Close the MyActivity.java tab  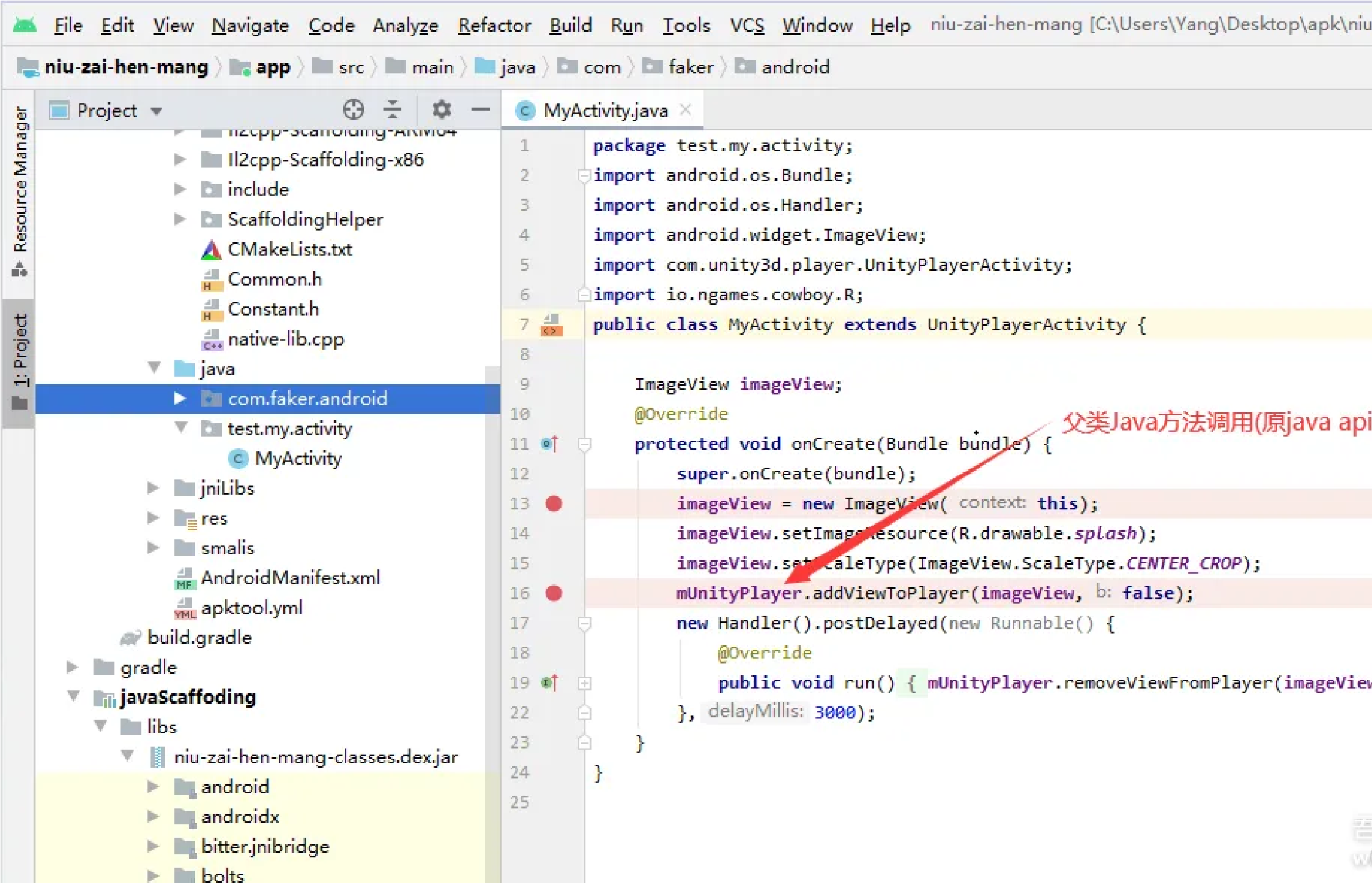pos(686,110)
